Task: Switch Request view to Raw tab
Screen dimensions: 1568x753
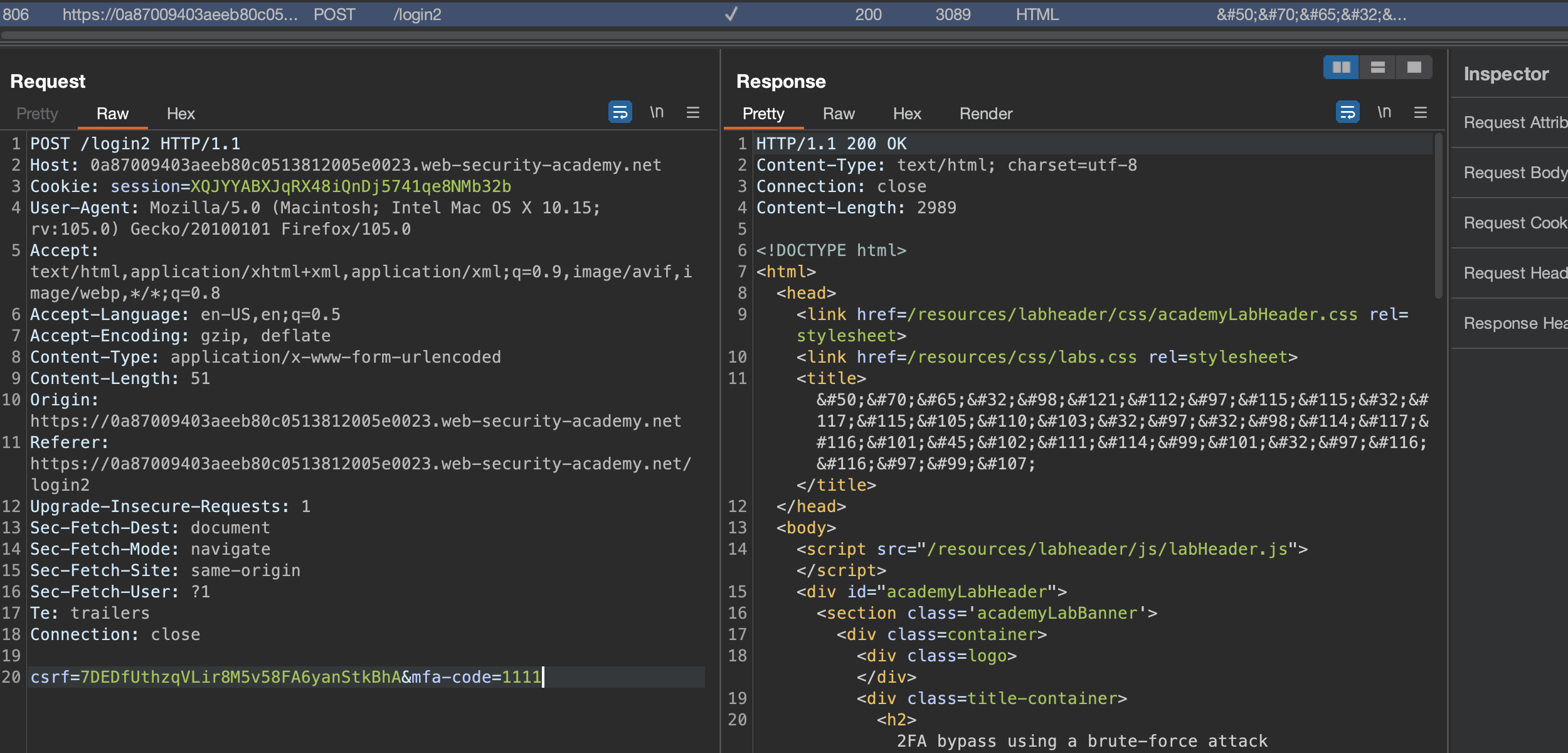Action: click(x=112, y=114)
